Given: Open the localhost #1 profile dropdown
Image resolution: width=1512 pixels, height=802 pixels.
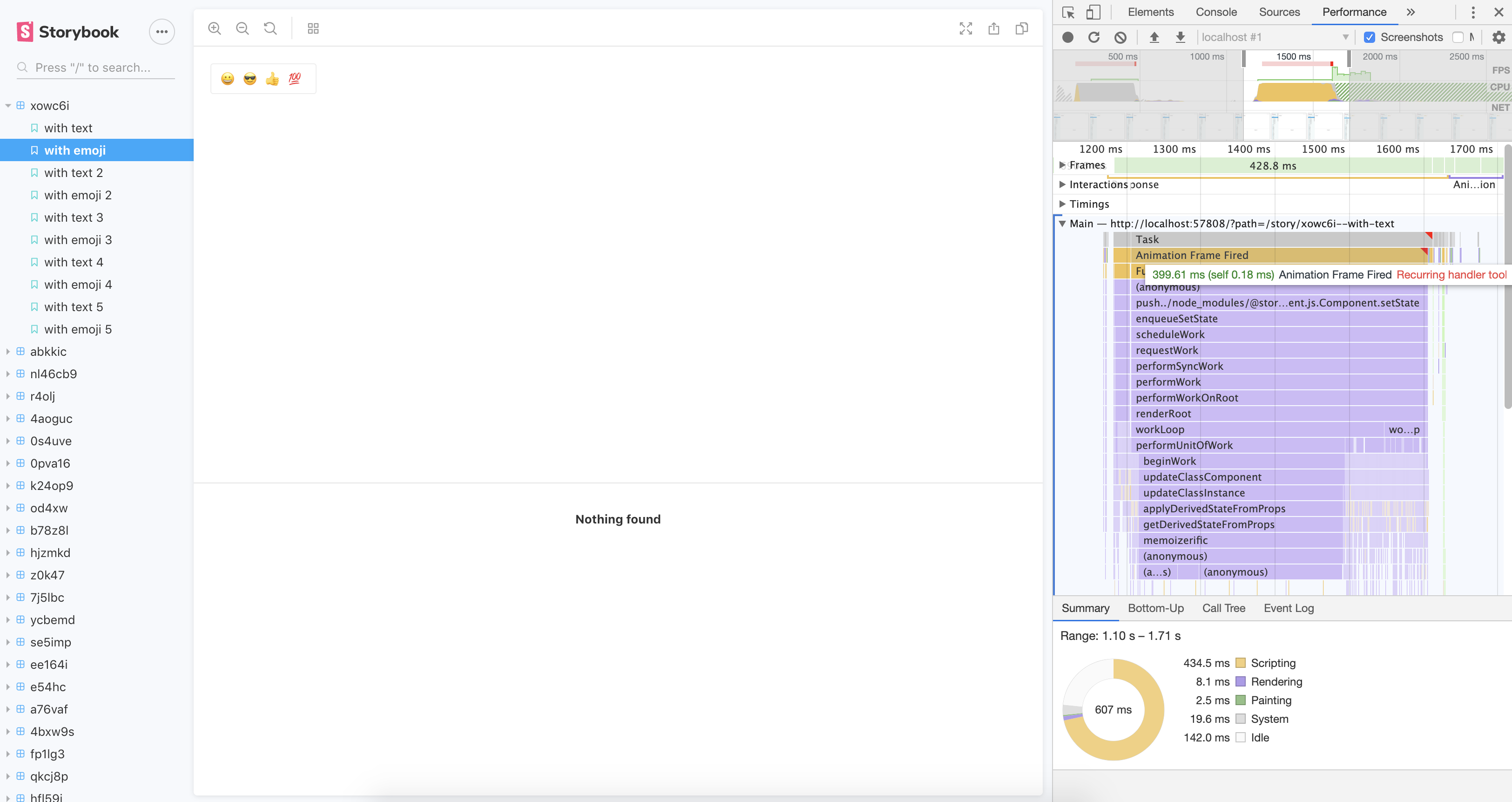Looking at the screenshot, I should [x=1344, y=36].
